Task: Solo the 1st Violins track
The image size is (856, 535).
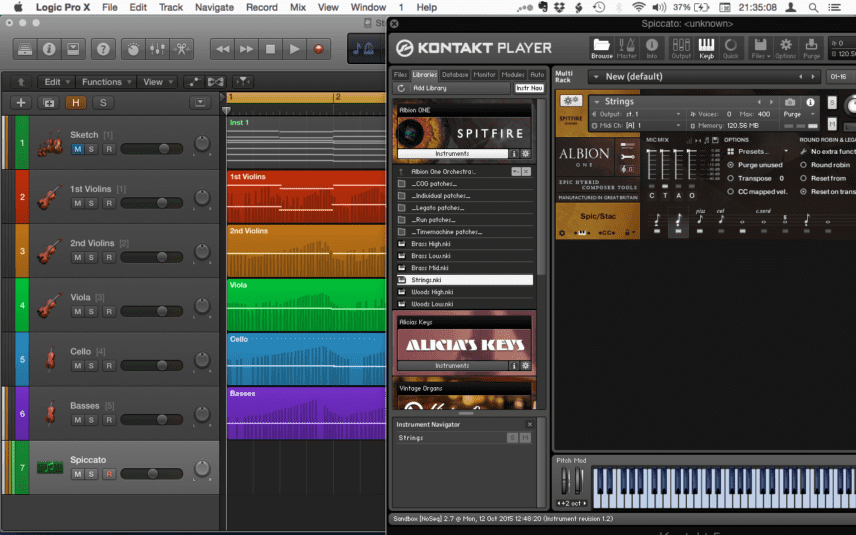Action: pos(91,203)
